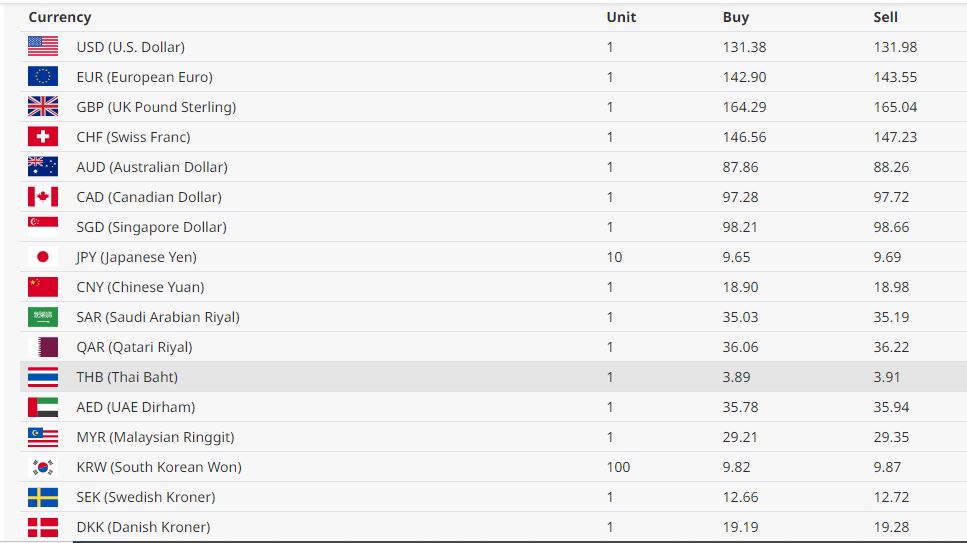Click the Swiss flag icon
Image resolution: width=967 pixels, height=543 pixels.
click(x=43, y=136)
